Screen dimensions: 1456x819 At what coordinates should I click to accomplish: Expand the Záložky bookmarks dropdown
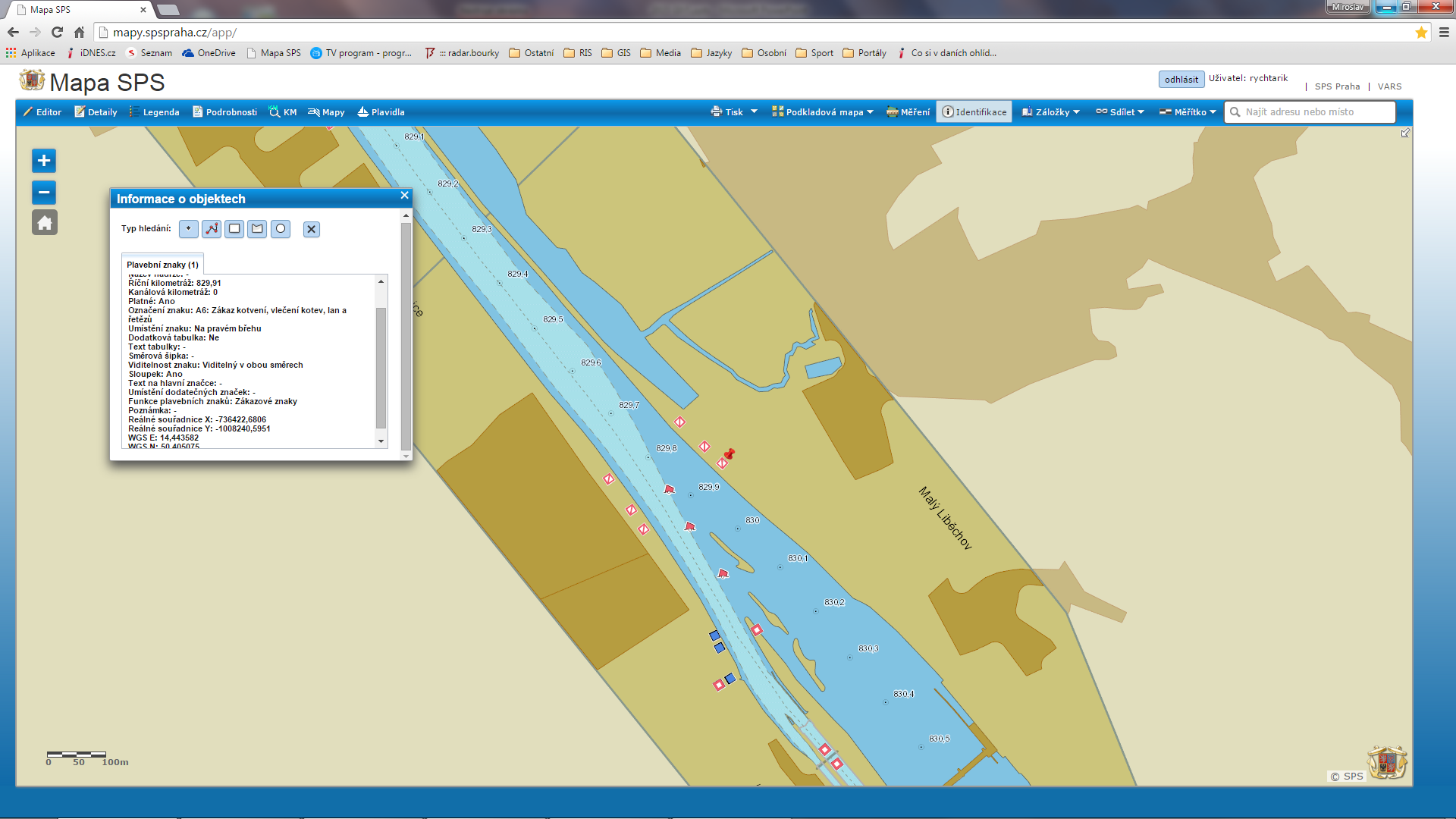[x=1050, y=112]
